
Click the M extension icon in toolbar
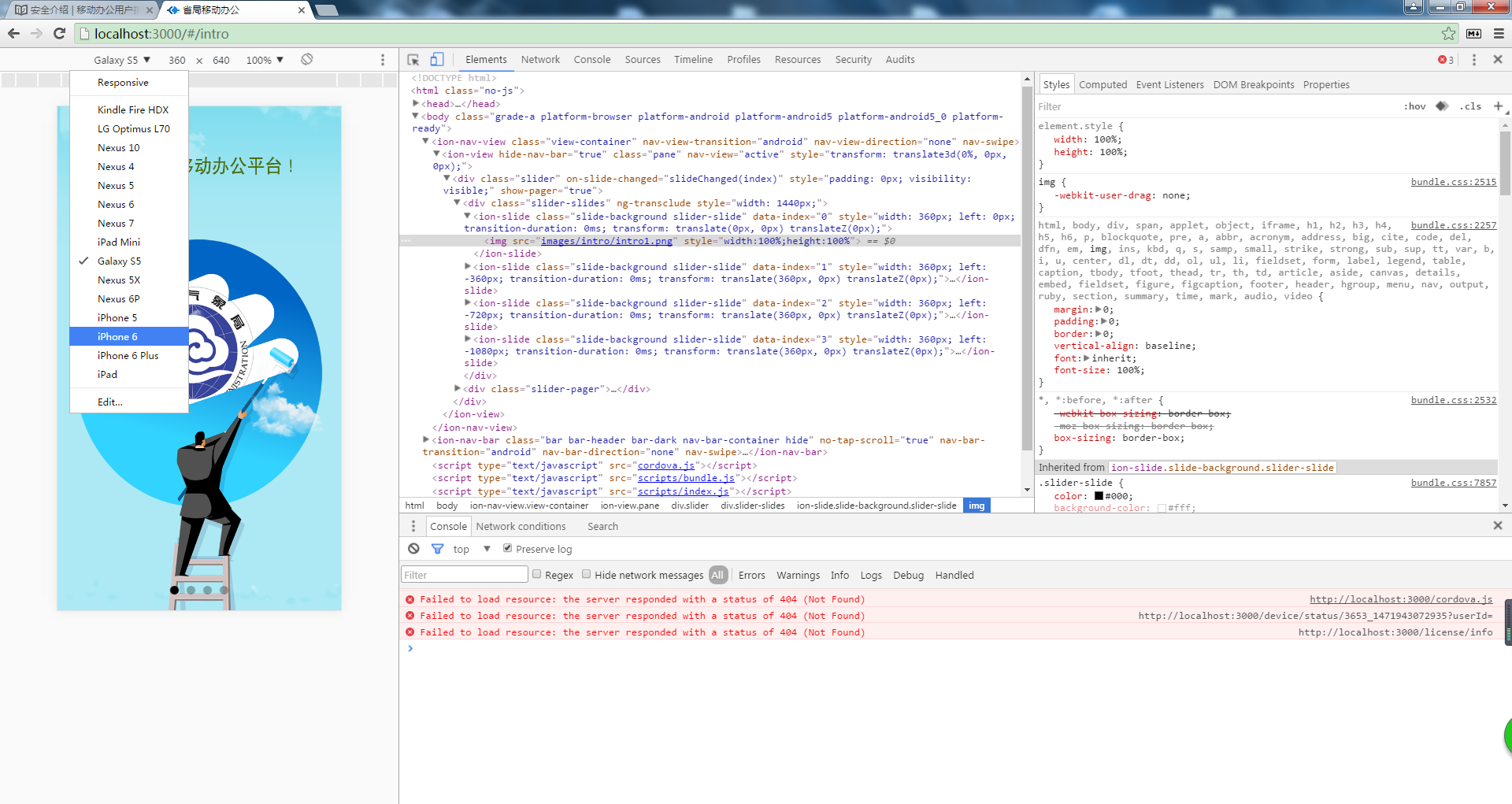coord(1474,34)
